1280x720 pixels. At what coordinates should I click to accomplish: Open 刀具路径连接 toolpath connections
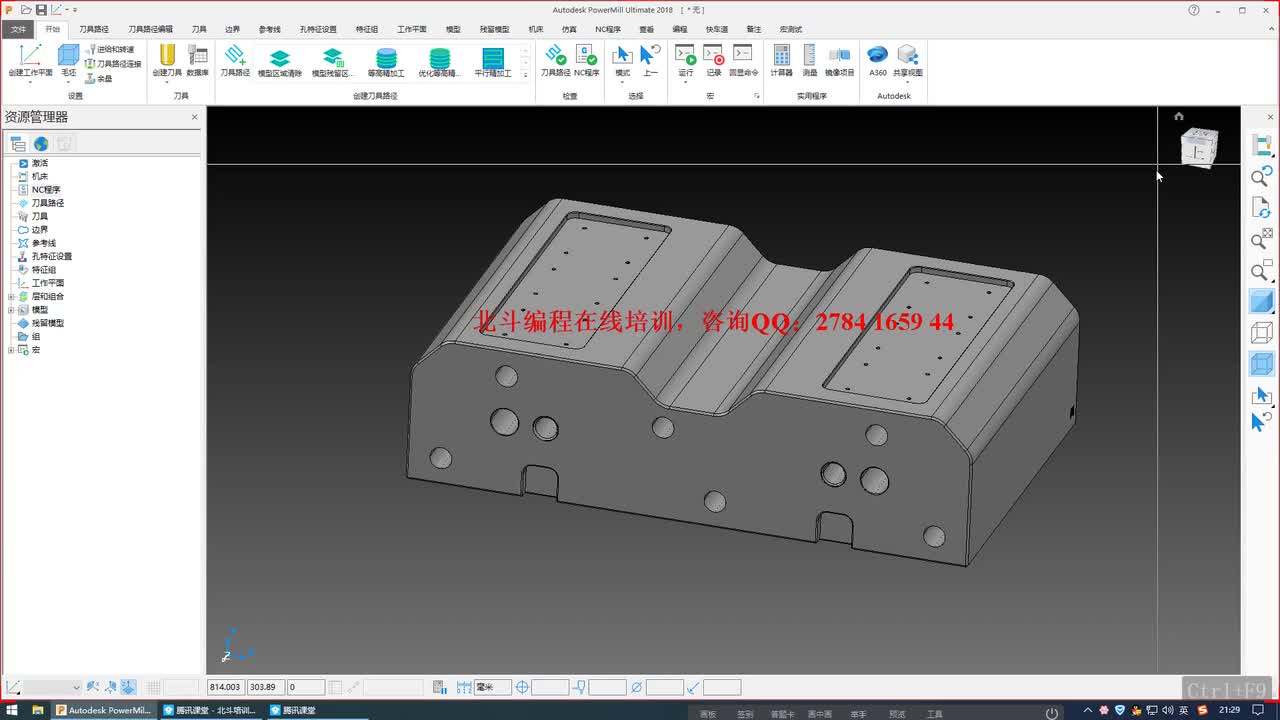pyautogui.click(x=113, y=63)
